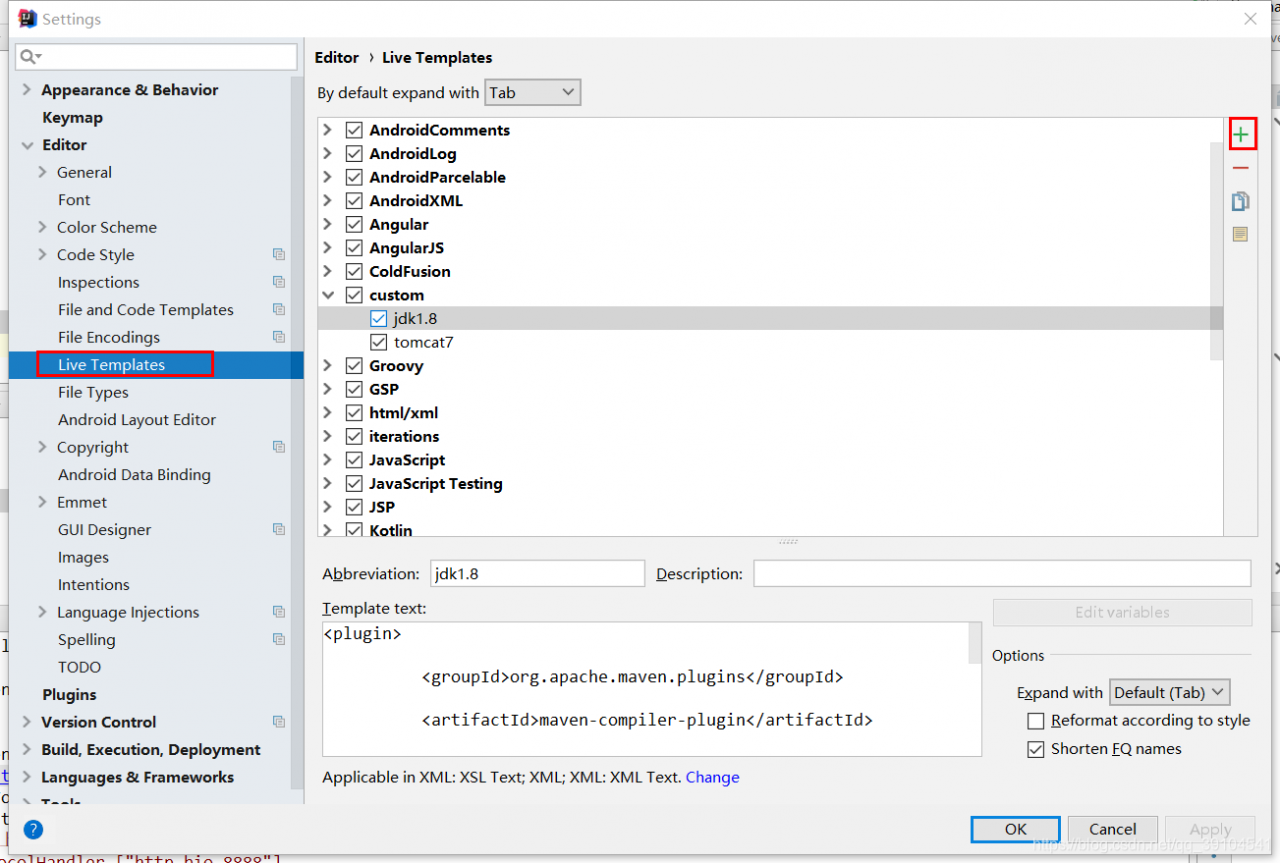This screenshot has height=863, width=1280.
Task: Expand Build, Execution, Deployment section
Action: click(x=27, y=750)
